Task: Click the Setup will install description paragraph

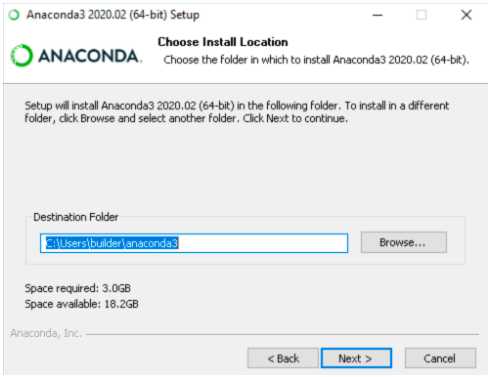Action: [237, 112]
